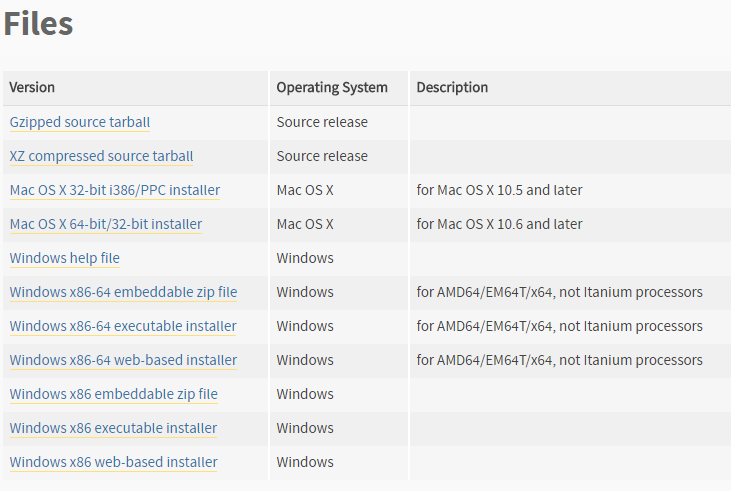The width and height of the screenshot is (731, 491).
Task: Select Windows x86 web-based installer link
Action: pos(114,463)
